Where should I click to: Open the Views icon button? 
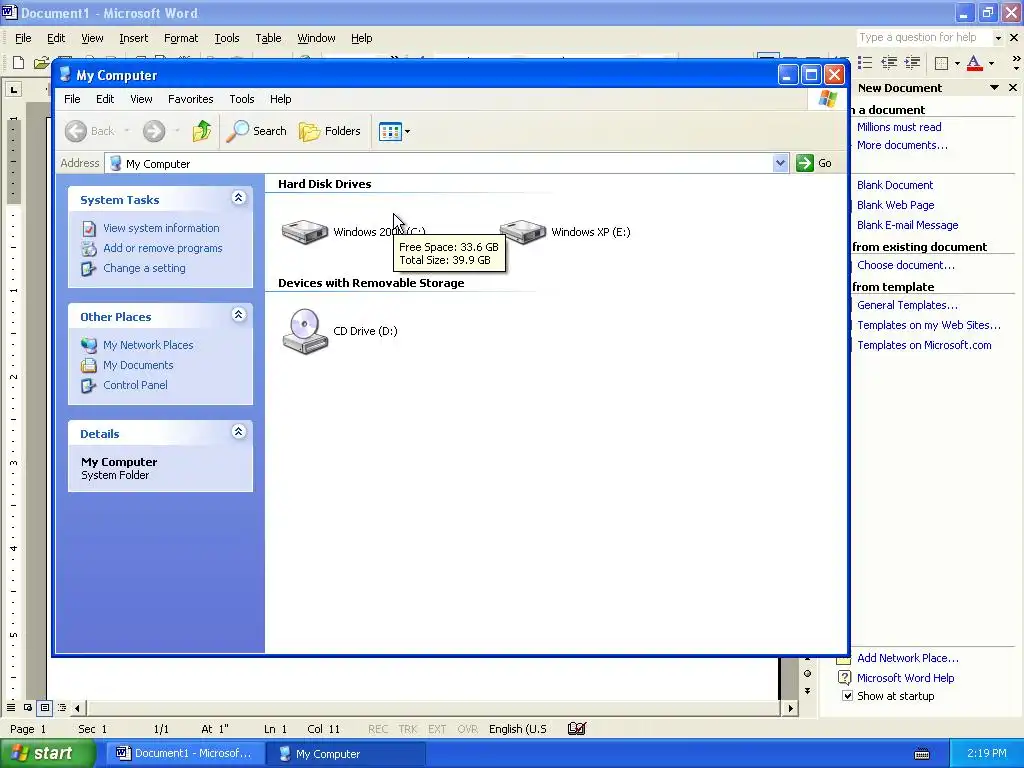(390, 131)
